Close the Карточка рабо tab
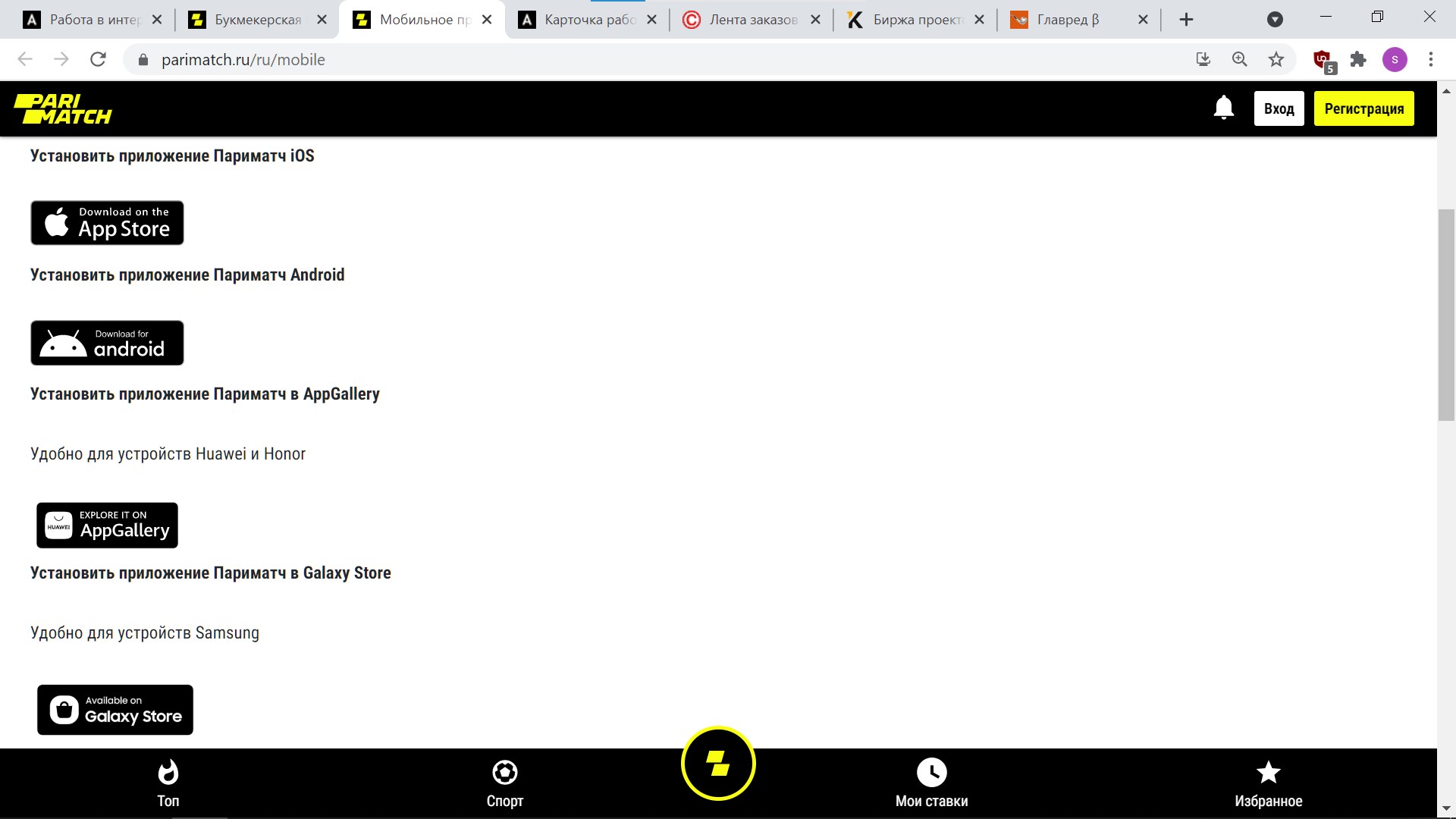 (651, 20)
